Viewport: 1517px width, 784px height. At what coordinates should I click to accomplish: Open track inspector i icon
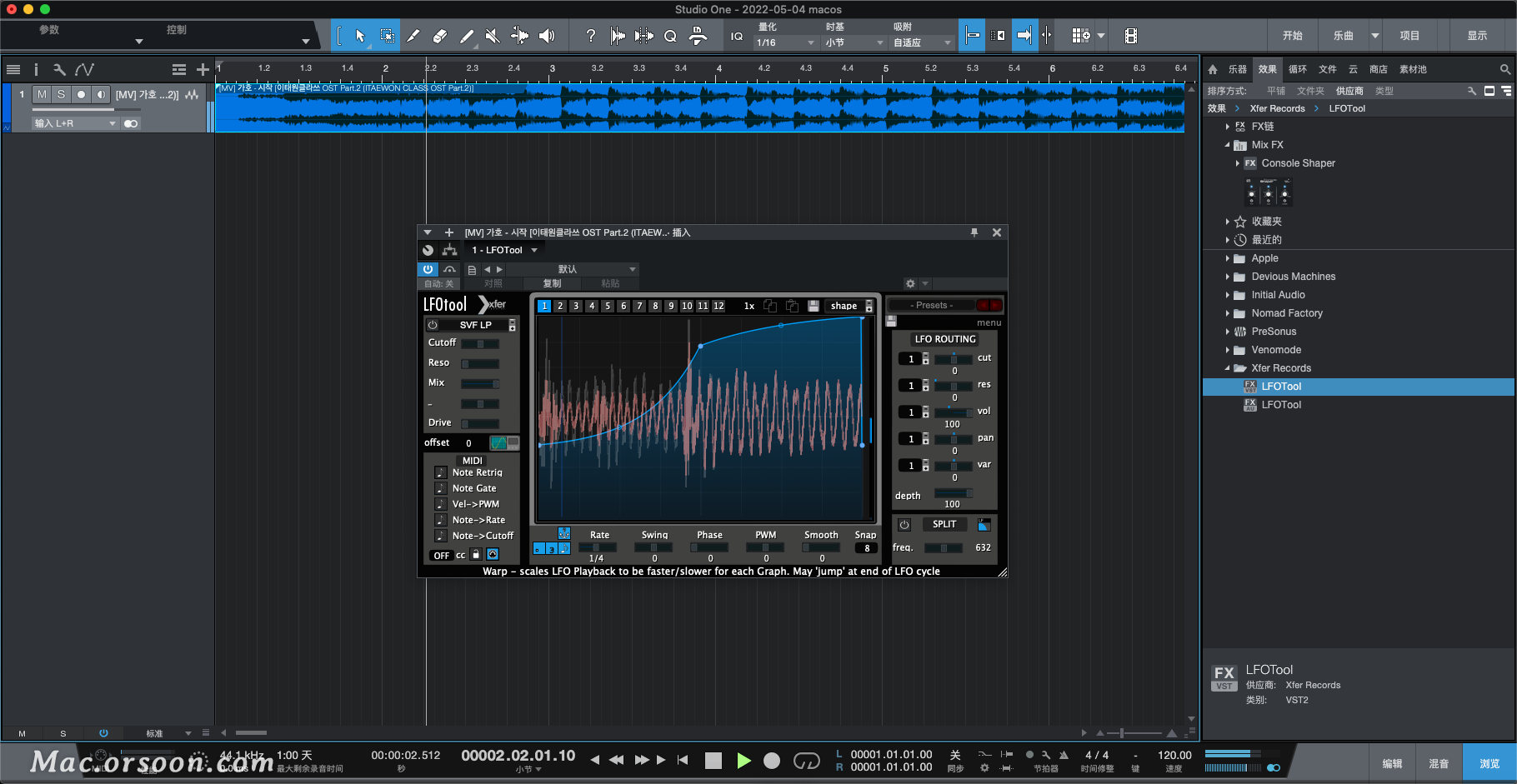36,69
